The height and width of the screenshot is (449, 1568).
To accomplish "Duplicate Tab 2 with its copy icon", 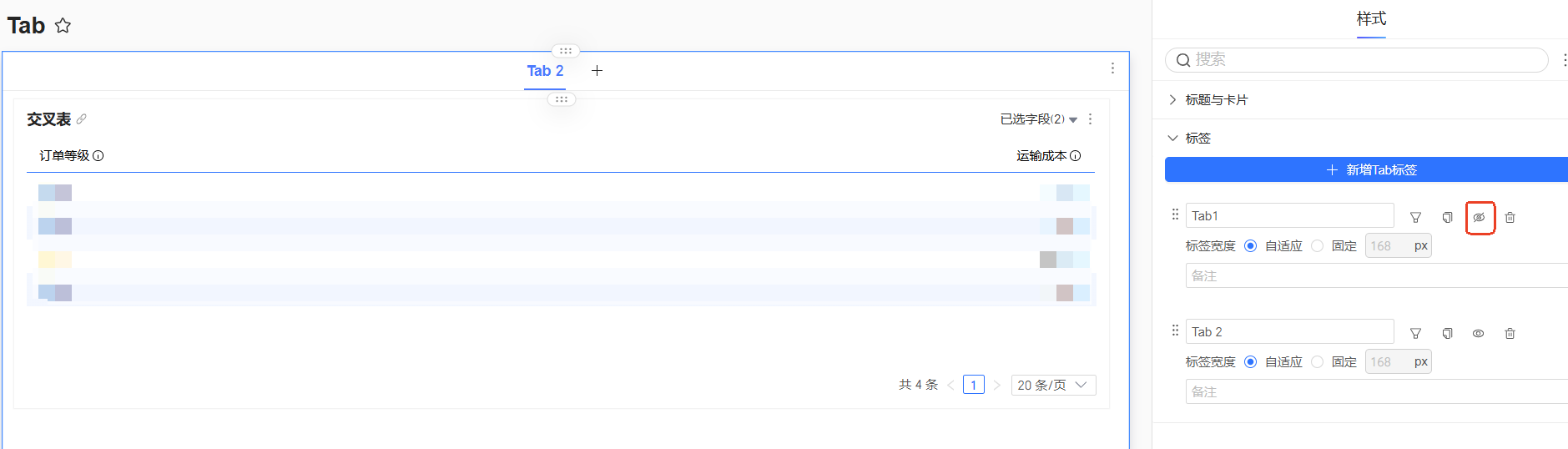I will (1447, 333).
